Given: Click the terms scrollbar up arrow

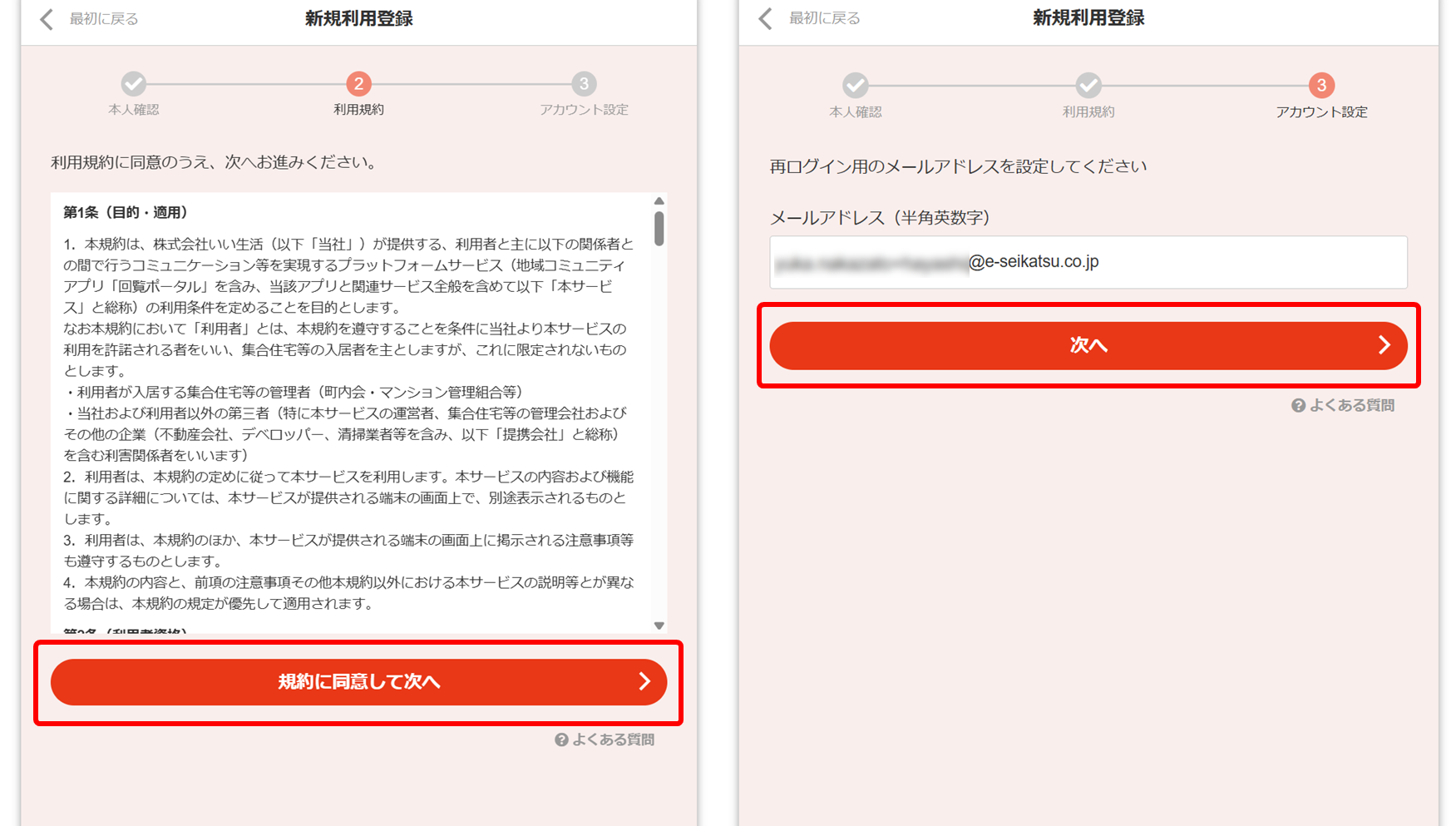Looking at the screenshot, I should coord(659,200).
